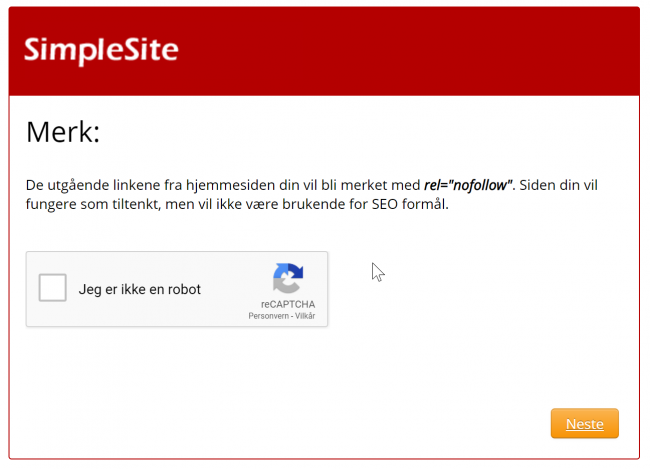This screenshot has width=650, height=469.
Task: Click the SimpleSite logo in header
Action: tap(101, 51)
